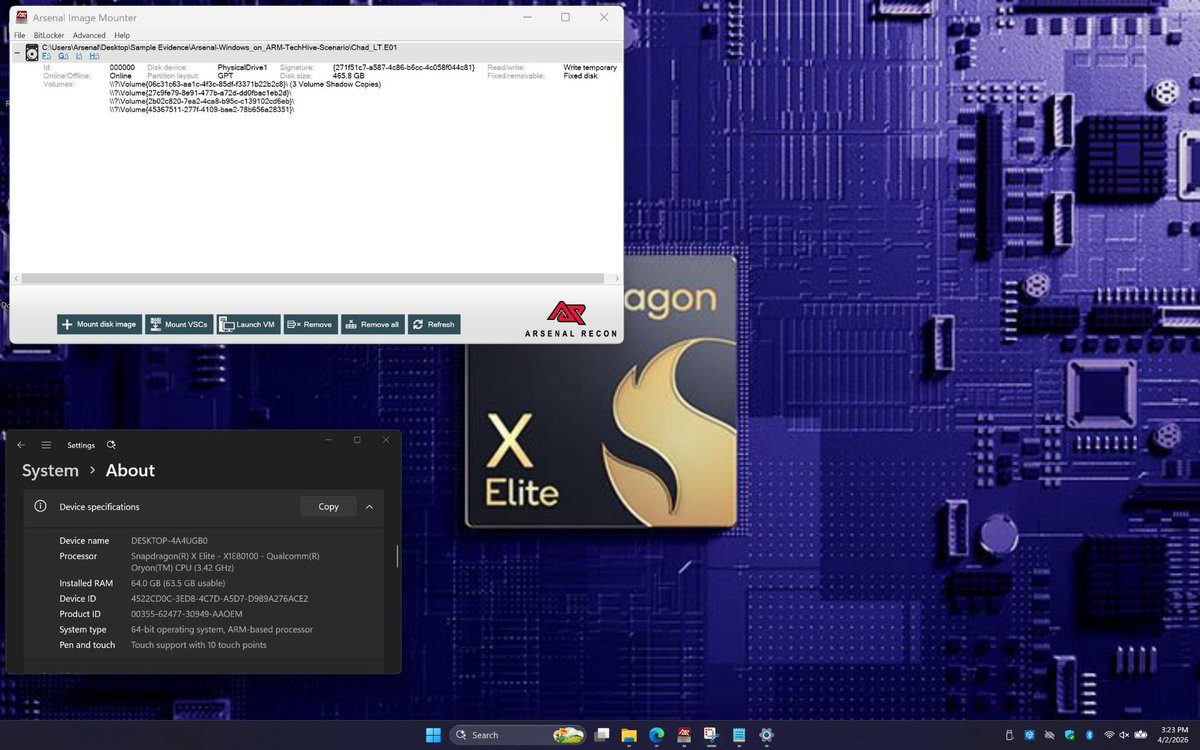Click the Device ID value text
This screenshot has width=1200, height=750.
[219, 598]
